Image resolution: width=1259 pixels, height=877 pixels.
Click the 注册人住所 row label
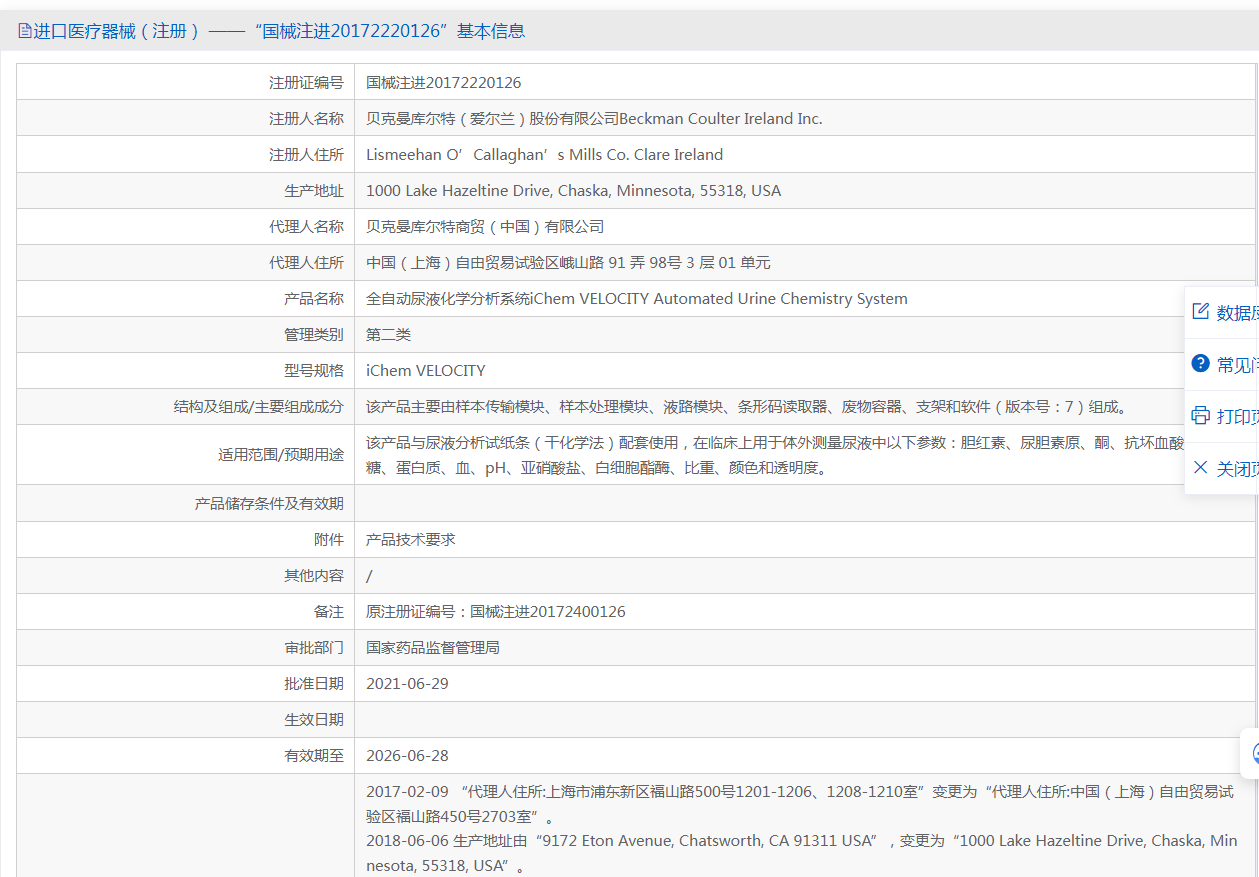tap(306, 155)
